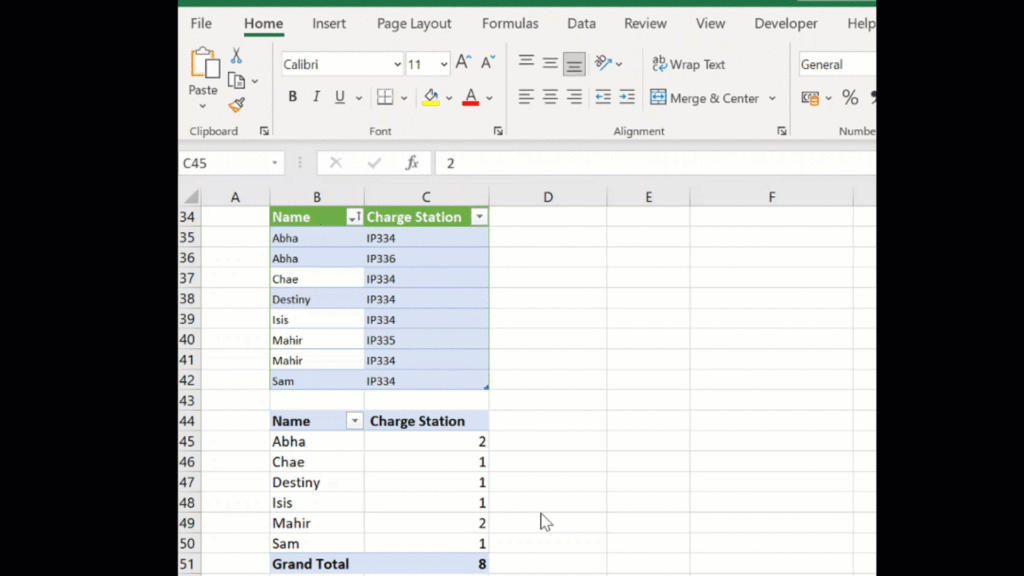Open Accounting format dropdown arrow
Viewport: 1024px width, 576px height.
click(828, 99)
